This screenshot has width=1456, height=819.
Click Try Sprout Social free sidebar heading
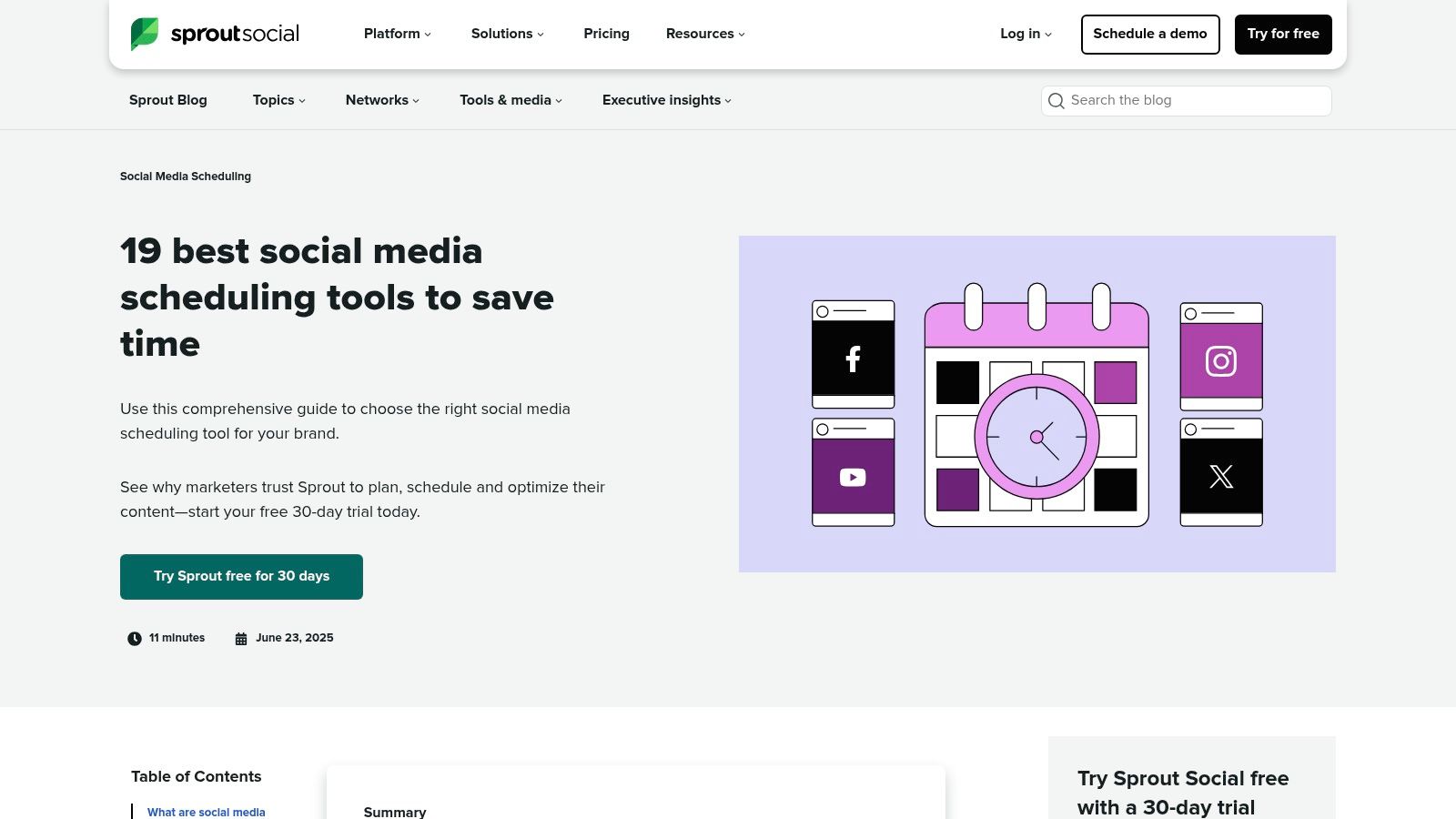click(1183, 793)
